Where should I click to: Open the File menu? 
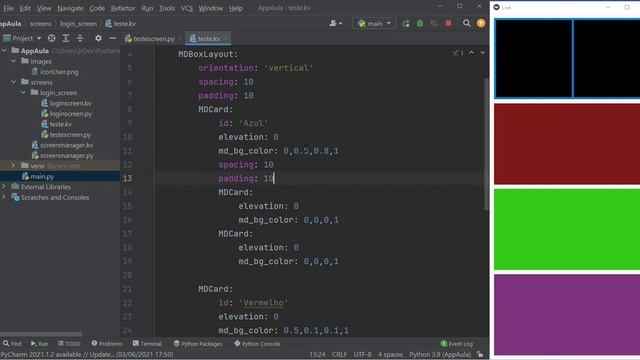coord(8,8)
